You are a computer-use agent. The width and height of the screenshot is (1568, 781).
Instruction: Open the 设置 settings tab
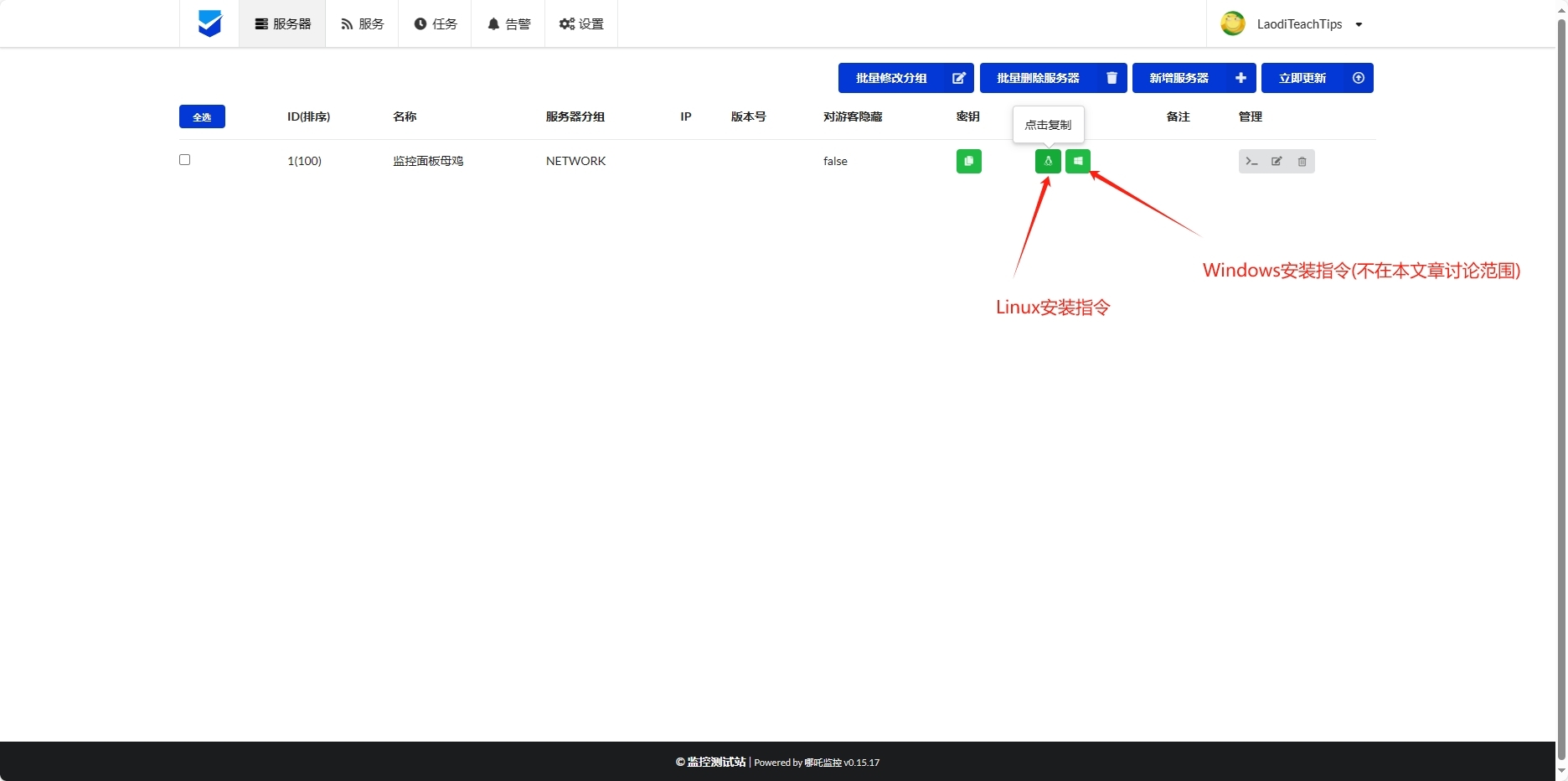point(581,23)
